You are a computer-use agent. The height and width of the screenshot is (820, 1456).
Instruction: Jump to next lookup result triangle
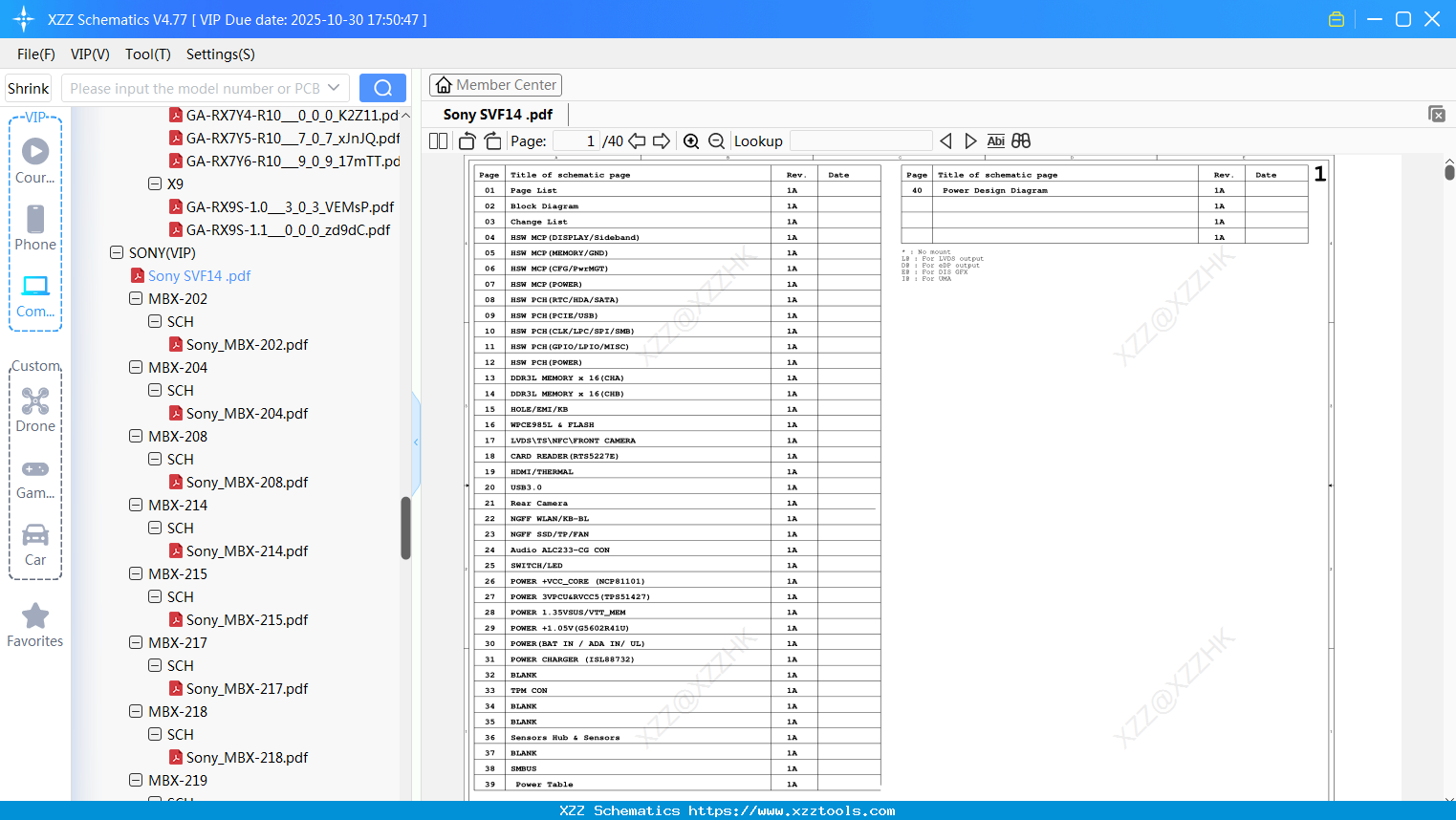click(x=970, y=141)
